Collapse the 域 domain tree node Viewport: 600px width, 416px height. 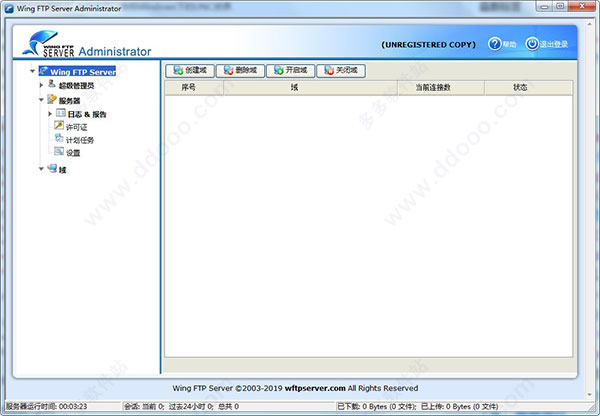point(41,169)
